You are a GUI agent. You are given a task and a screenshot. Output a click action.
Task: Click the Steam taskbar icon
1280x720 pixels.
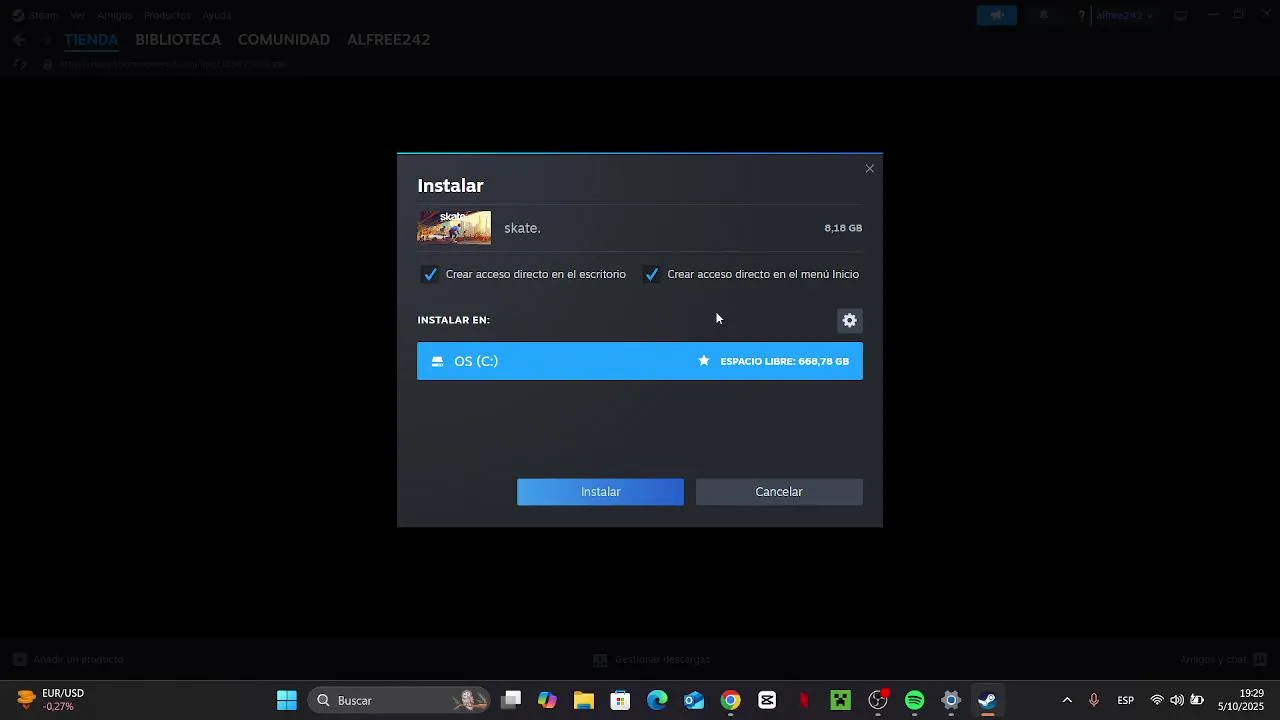tap(987, 700)
